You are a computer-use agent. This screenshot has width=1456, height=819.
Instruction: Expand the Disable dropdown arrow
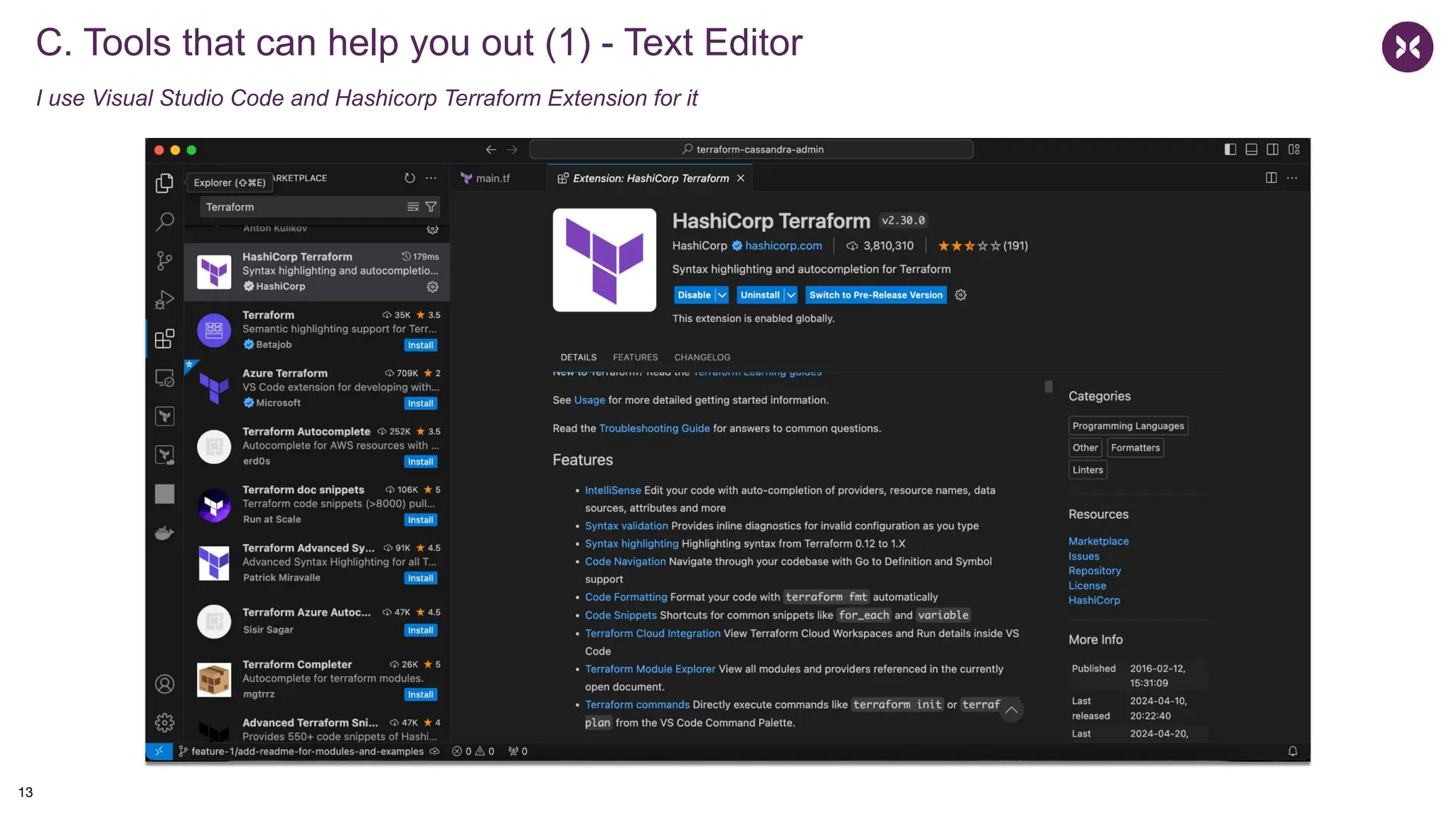coord(722,295)
